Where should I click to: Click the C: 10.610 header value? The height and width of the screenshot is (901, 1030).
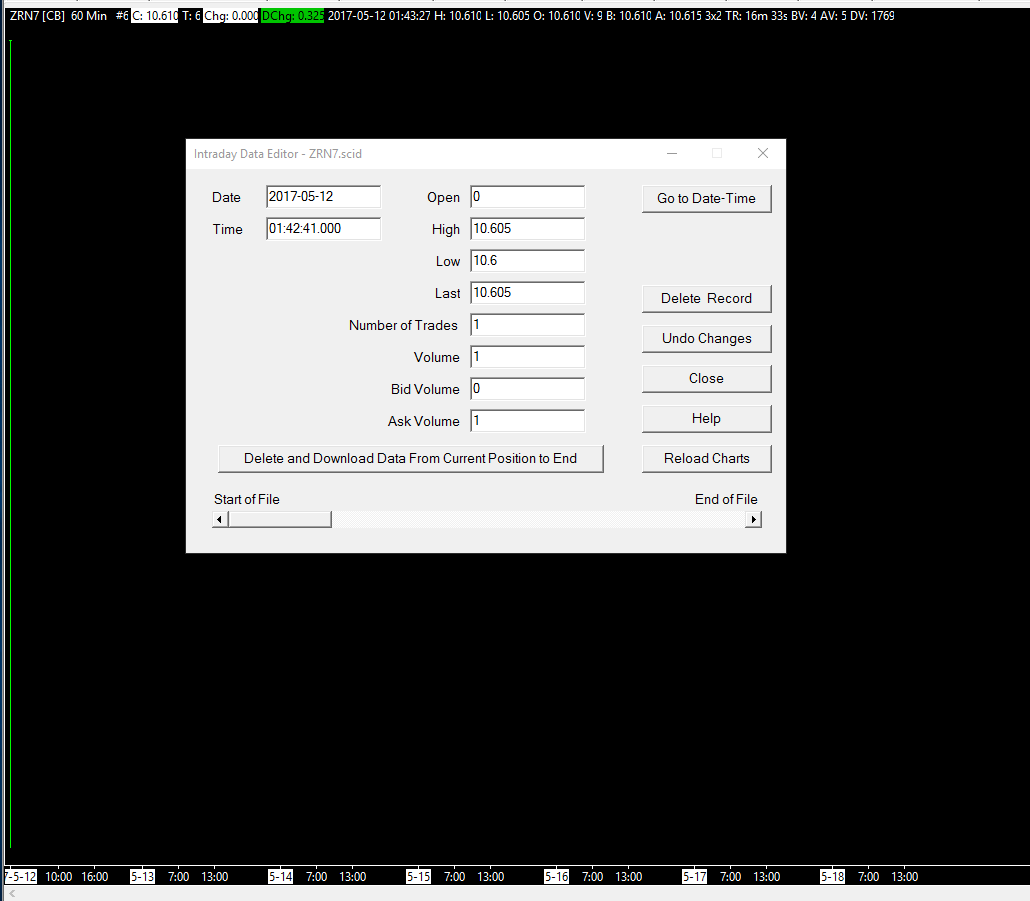(155, 16)
